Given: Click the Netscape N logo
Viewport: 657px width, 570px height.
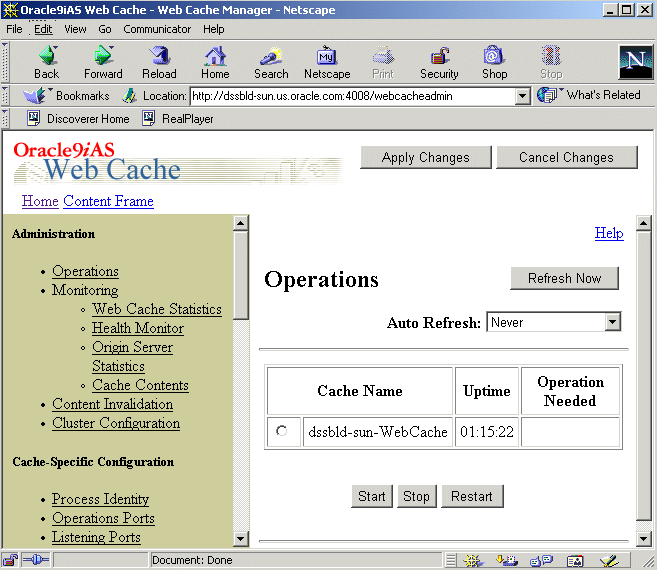Looking at the screenshot, I should [x=636, y=62].
